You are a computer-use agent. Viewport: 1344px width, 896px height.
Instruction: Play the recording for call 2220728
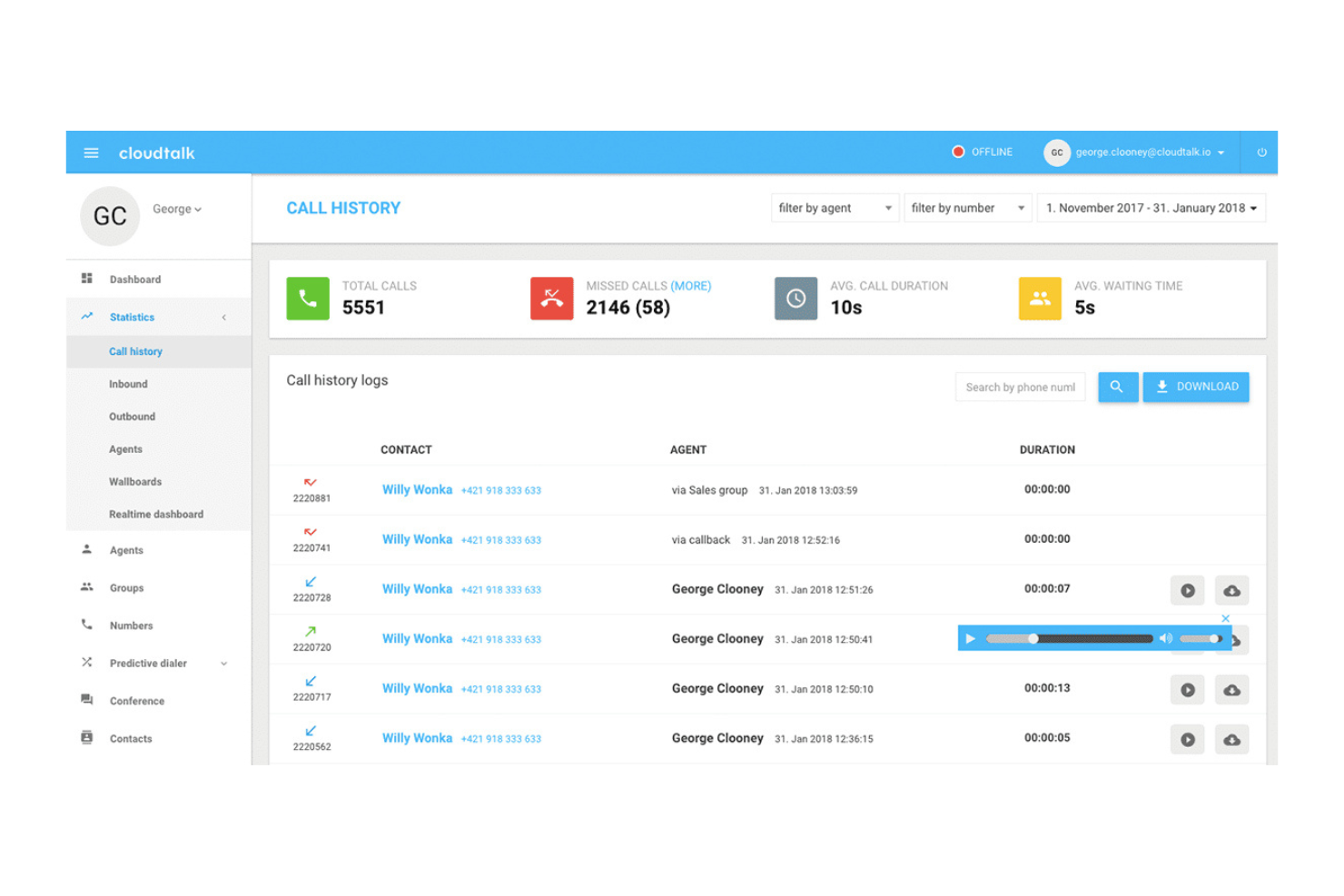(1187, 590)
